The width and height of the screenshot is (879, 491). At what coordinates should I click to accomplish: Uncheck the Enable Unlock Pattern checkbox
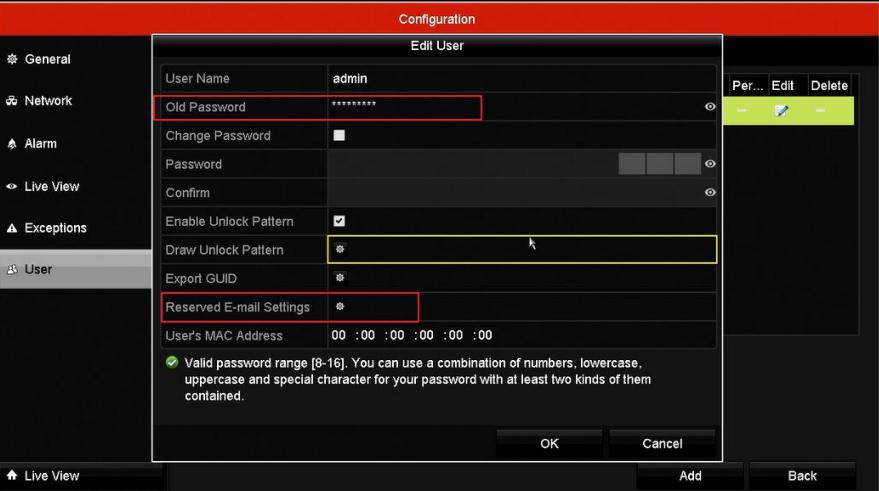(339, 220)
